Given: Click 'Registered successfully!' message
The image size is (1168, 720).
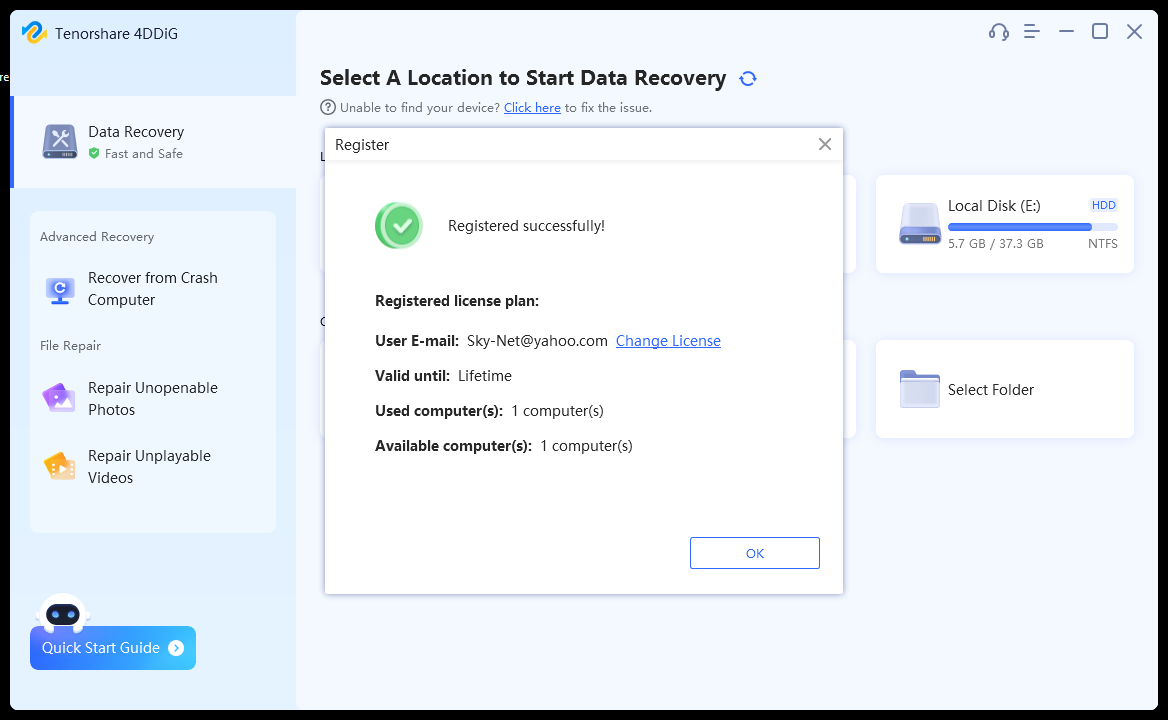Looking at the screenshot, I should [526, 226].
